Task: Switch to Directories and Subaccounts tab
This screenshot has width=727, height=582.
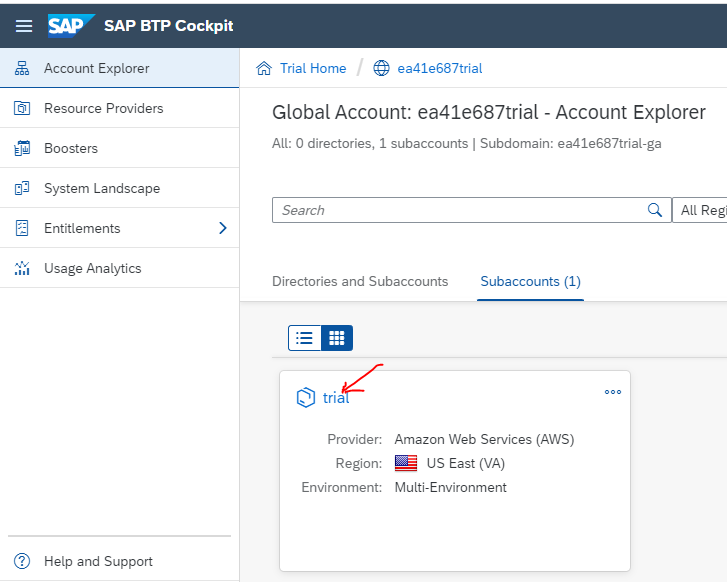Action: tap(360, 281)
